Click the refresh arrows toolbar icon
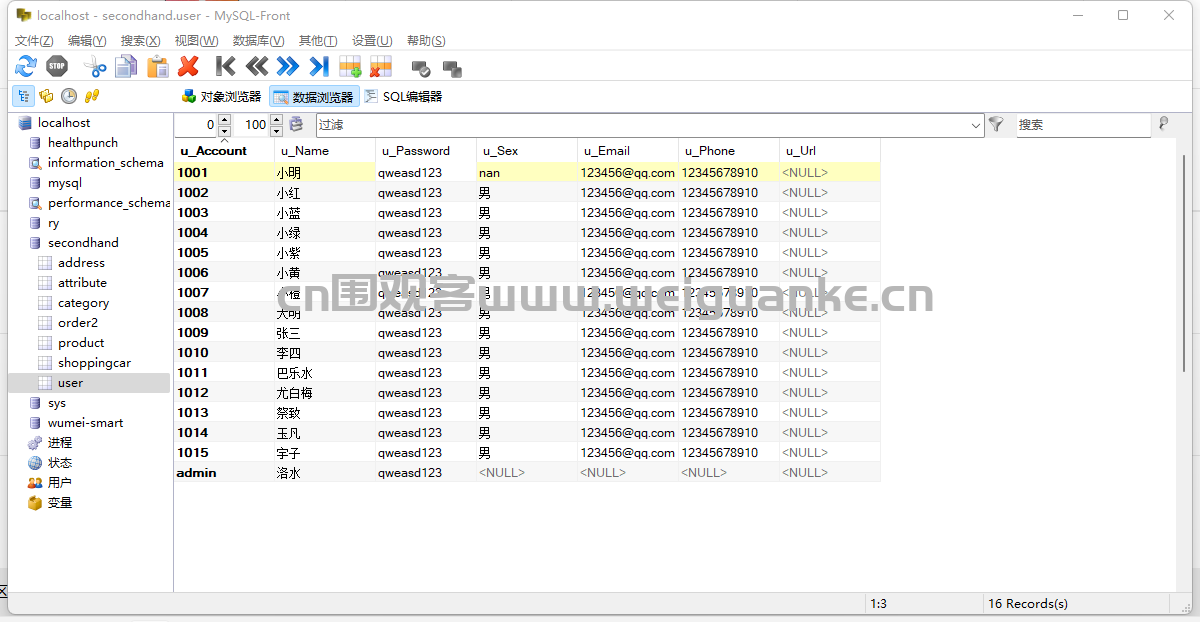Screen dimensions: 1200x622 coord(26,67)
